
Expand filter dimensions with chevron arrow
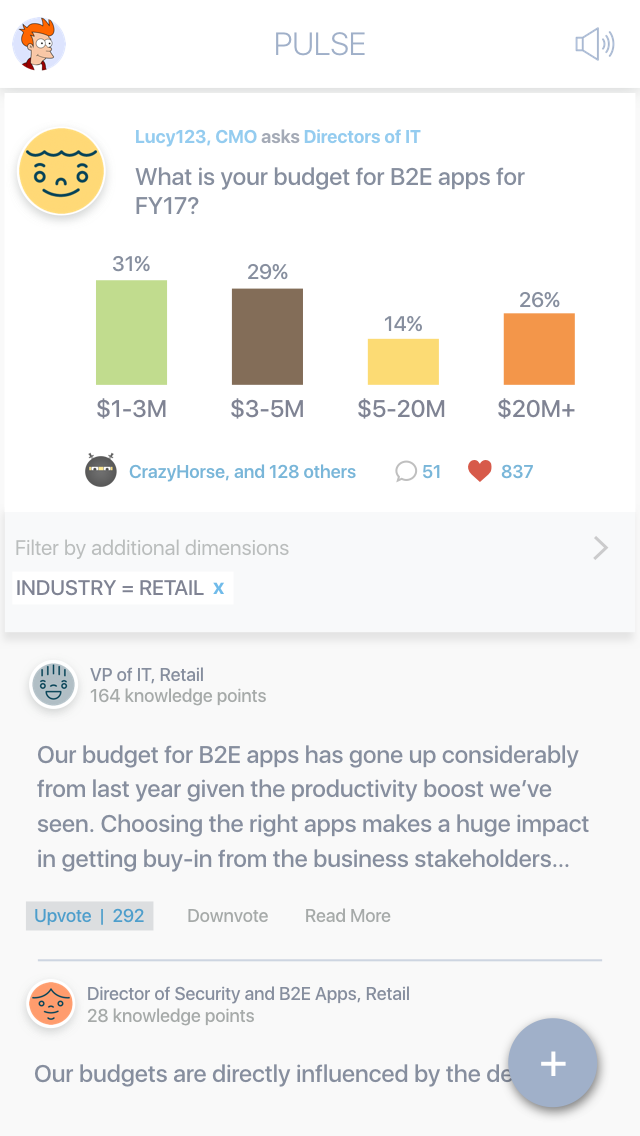(x=600, y=548)
